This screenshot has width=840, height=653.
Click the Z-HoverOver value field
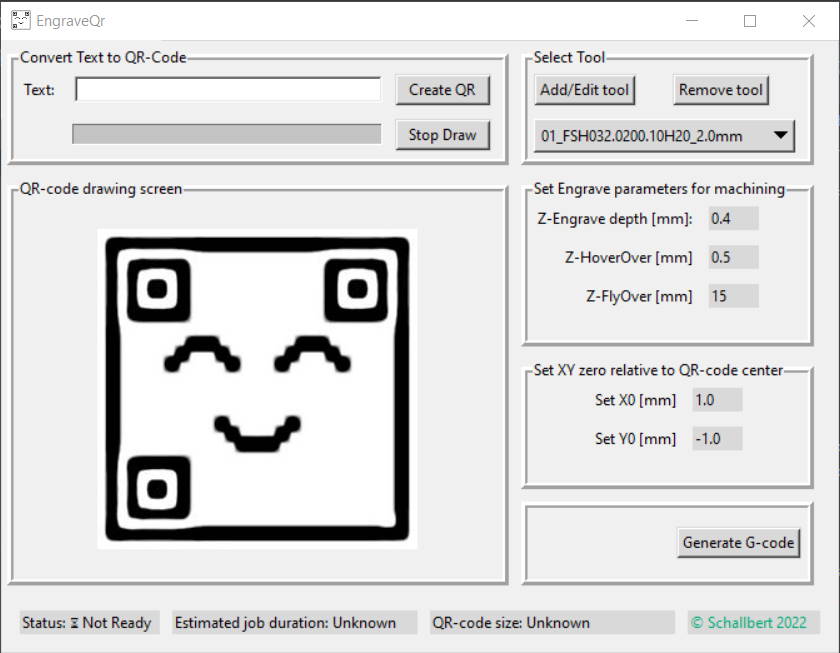(733, 257)
